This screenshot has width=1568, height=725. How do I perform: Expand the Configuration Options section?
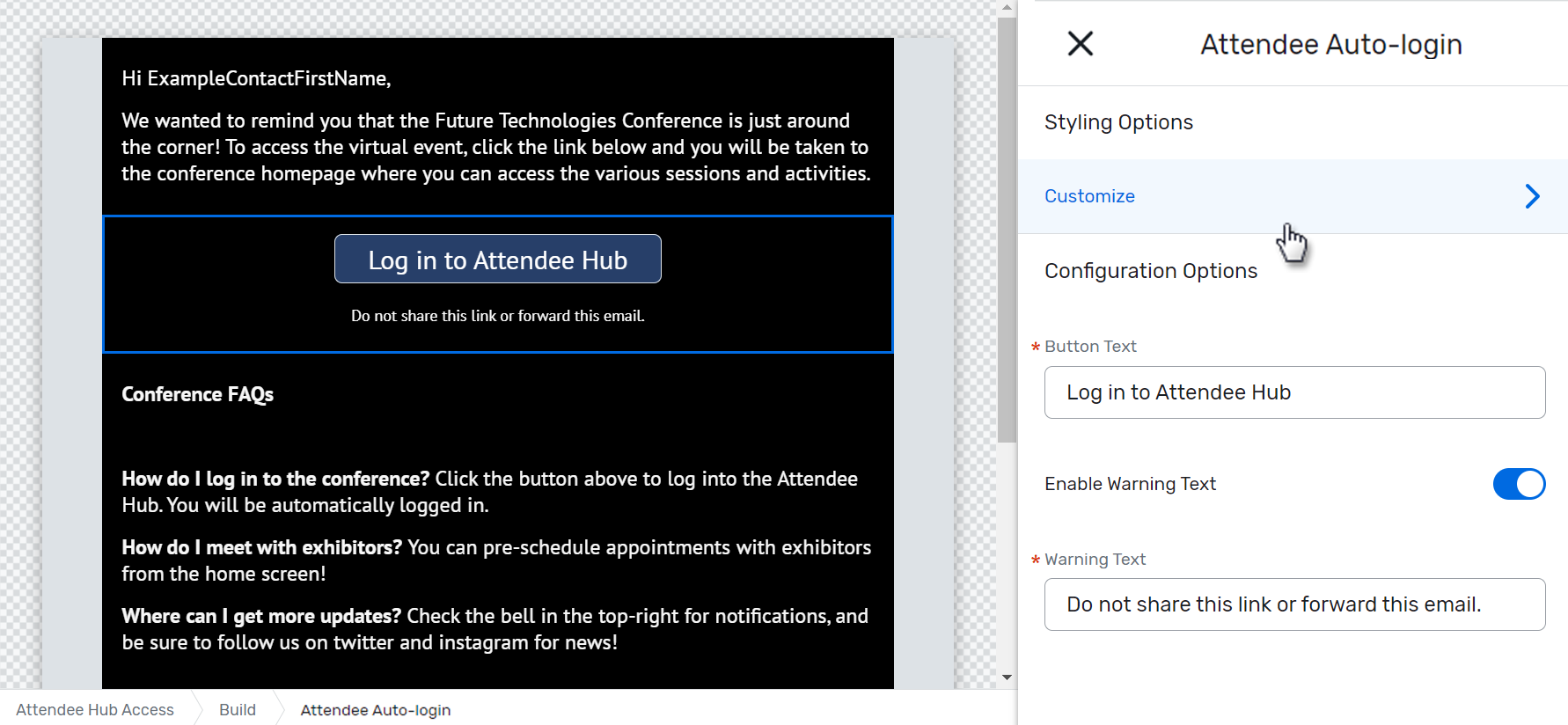pos(1151,271)
